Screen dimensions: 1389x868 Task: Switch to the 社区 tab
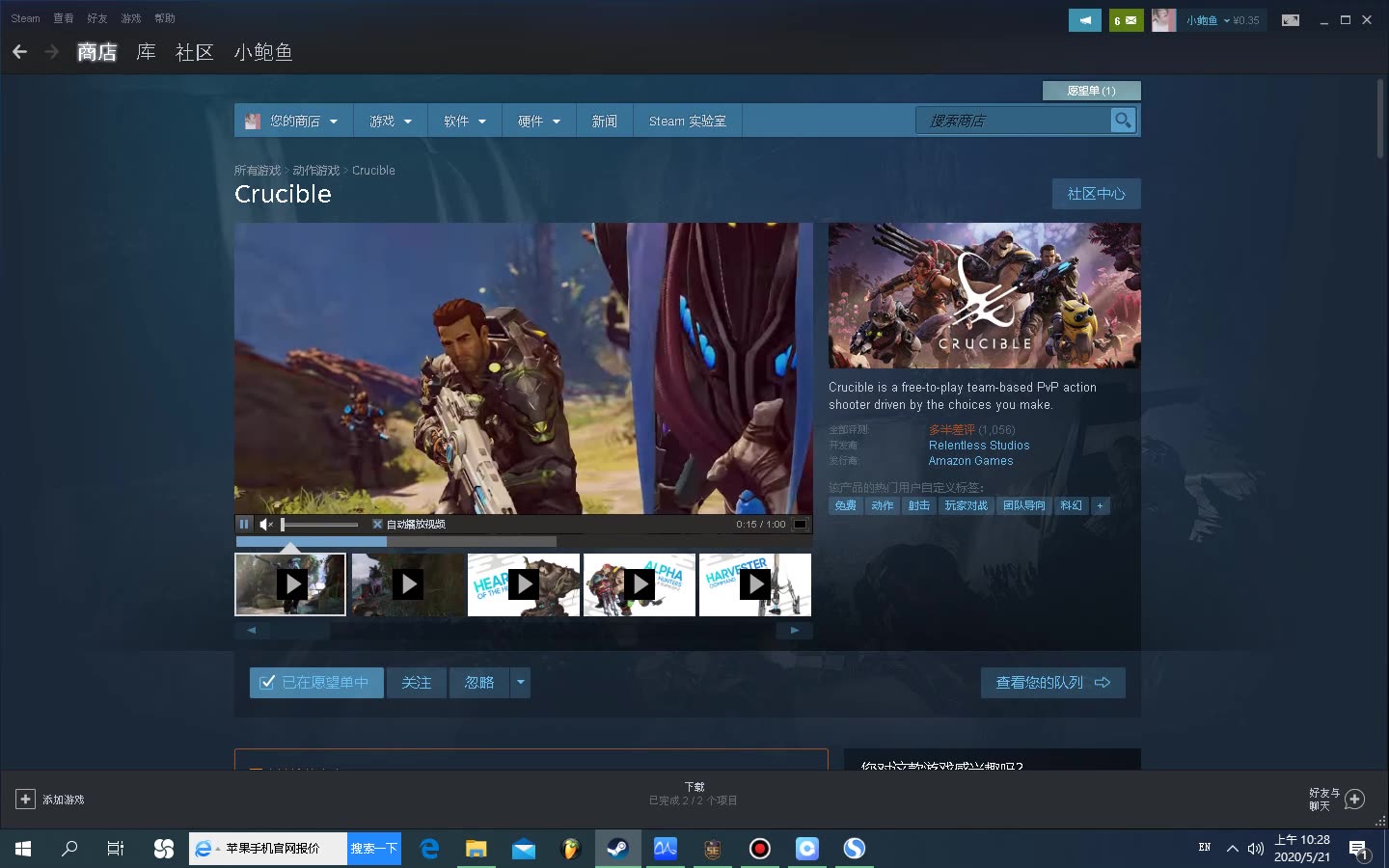(x=195, y=52)
